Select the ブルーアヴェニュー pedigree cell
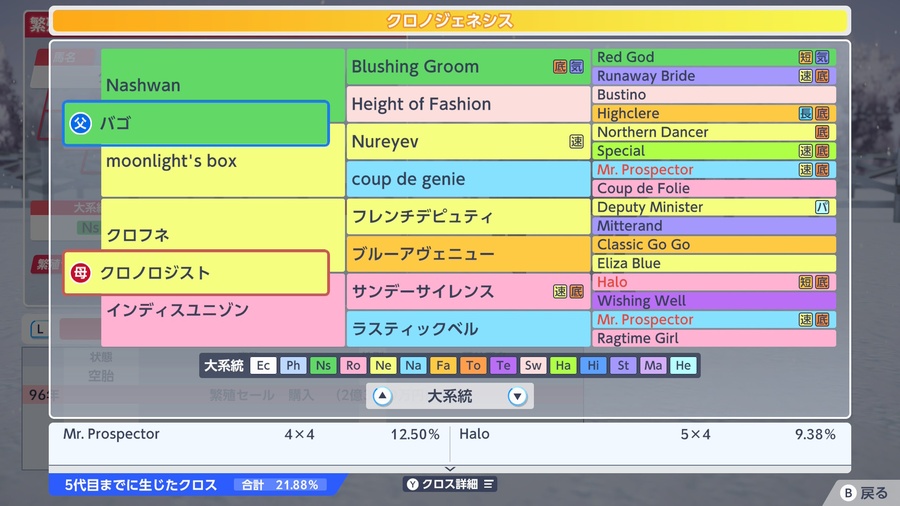Screen dimensions: 900x506 pos(468,254)
